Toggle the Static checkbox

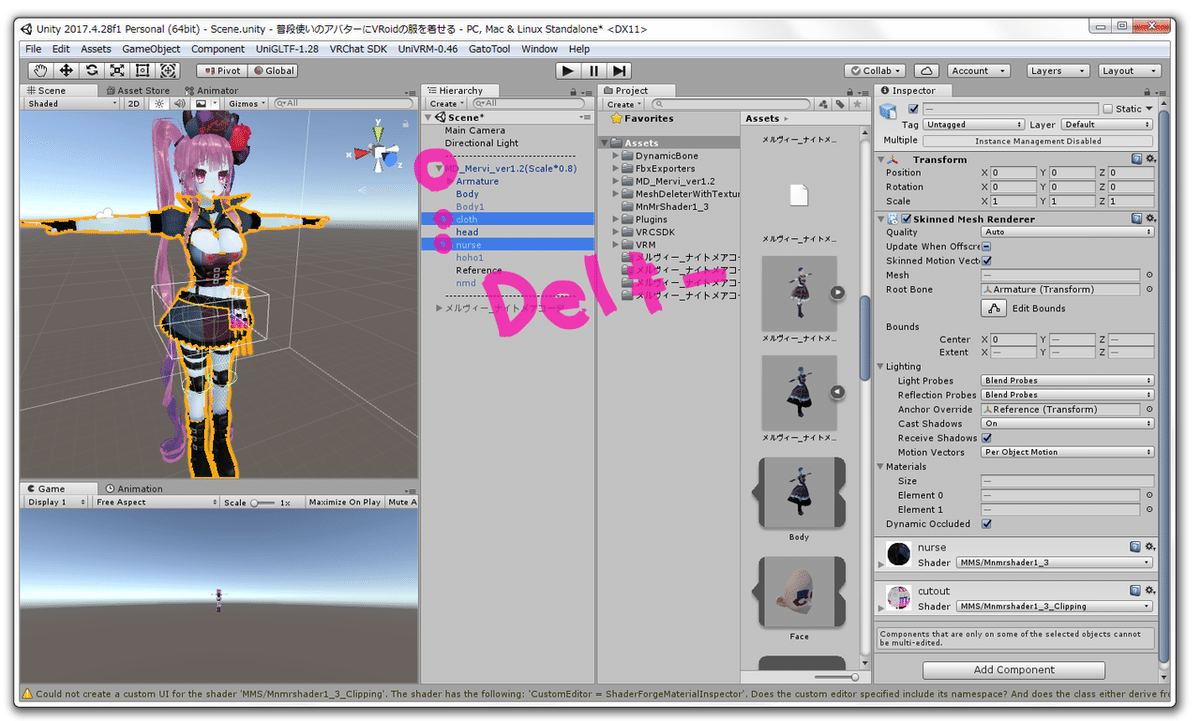(1107, 109)
